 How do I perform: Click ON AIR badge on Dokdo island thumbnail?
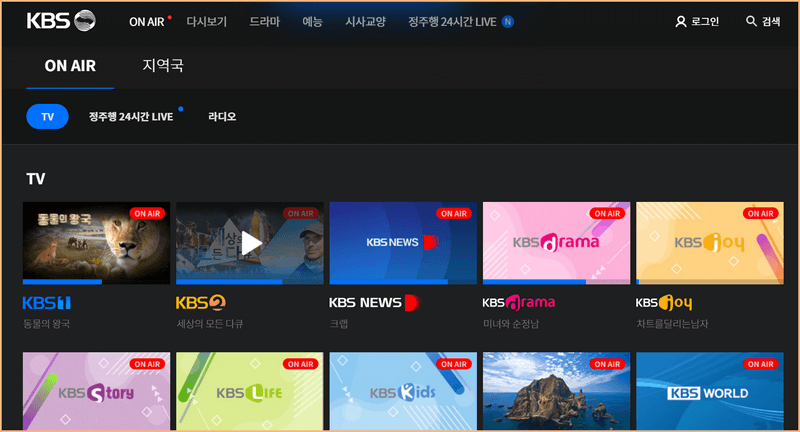[607, 364]
